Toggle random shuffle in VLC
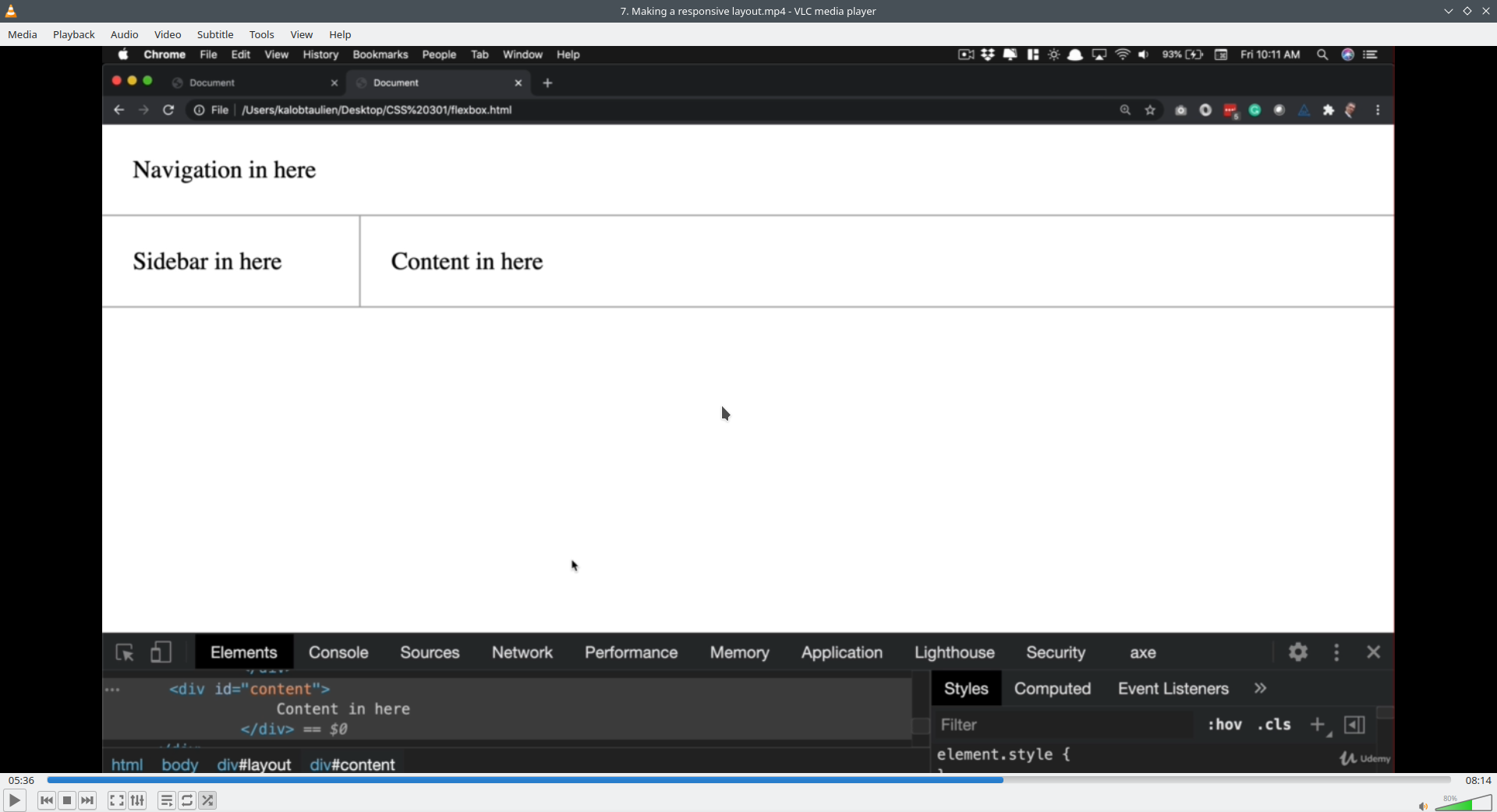Viewport: 1497px width, 812px height. (207, 800)
